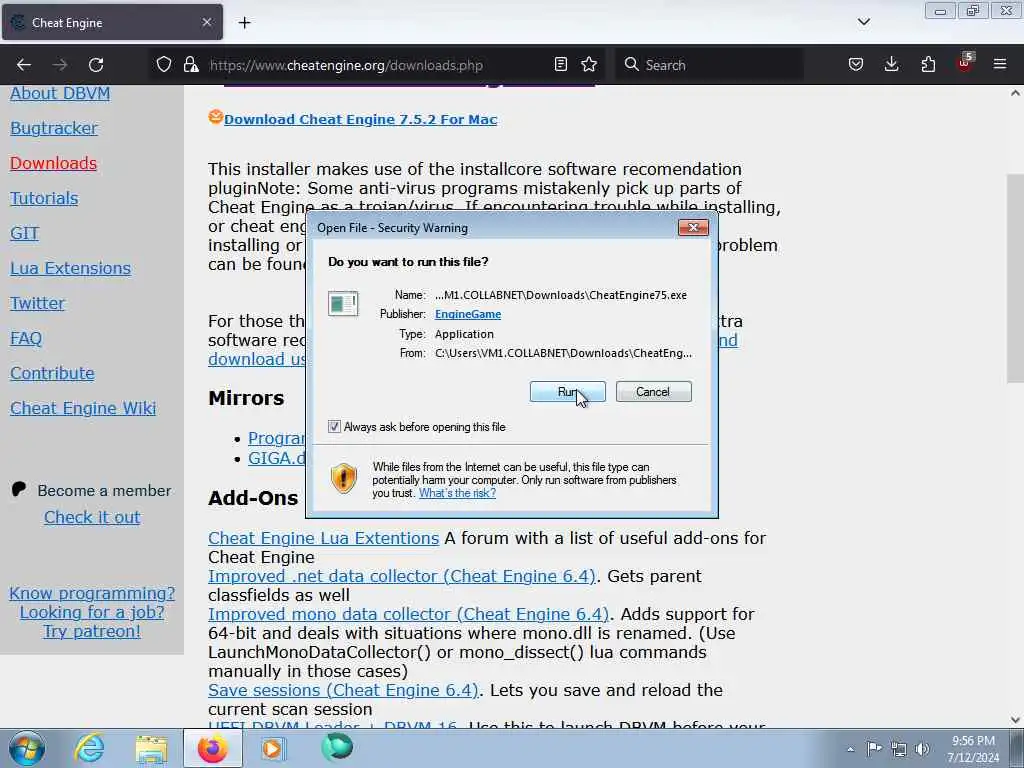The width and height of the screenshot is (1024, 768).
Task: View site info via the padlock icon
Action: tap(191, 65)
